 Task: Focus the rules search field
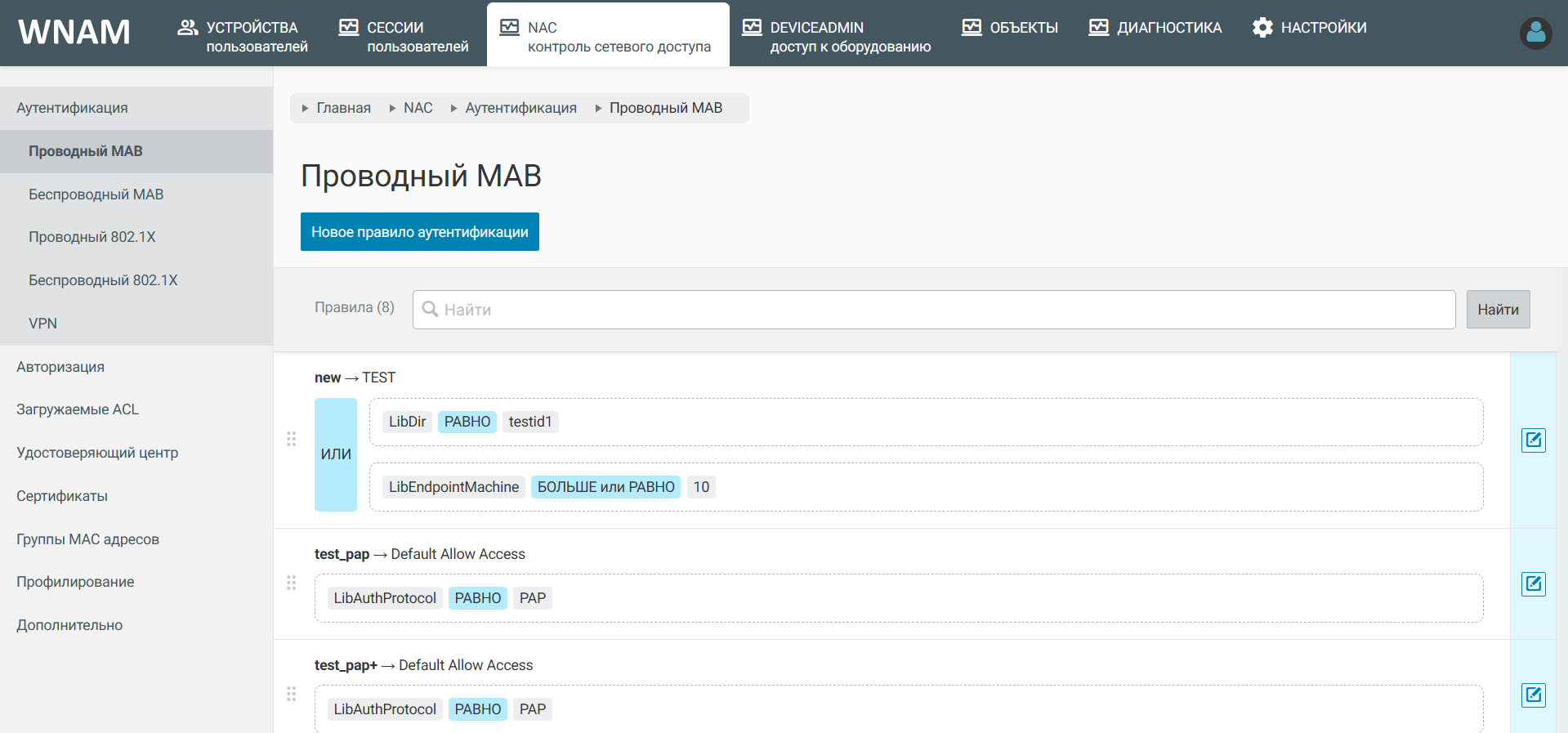[x=934, y=310]
